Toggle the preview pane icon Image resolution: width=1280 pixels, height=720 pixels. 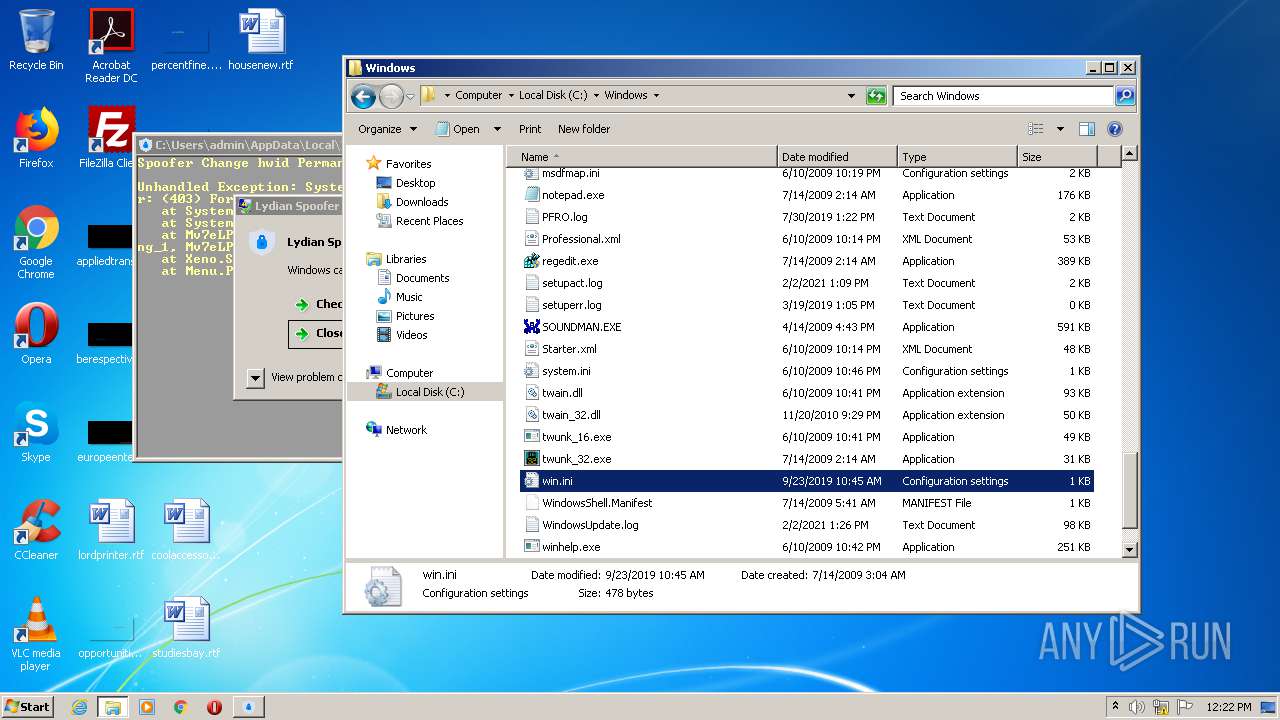tap(1087, 129)
